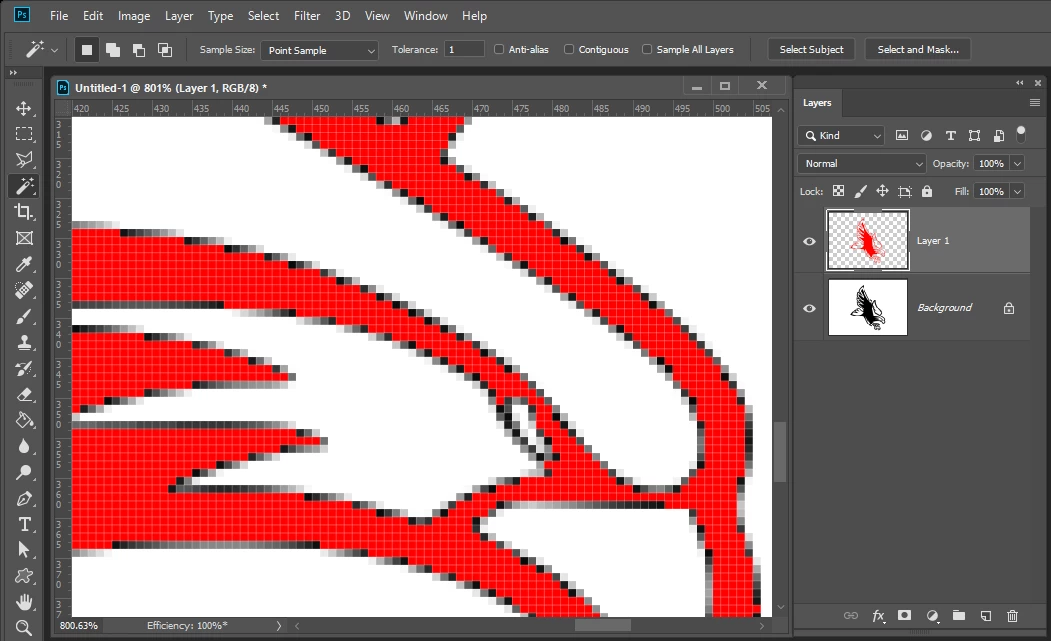The width and height of the screenshot is (1051, 641).
Task: Open the tool preset picker arrow
Action: pos(54,50)
